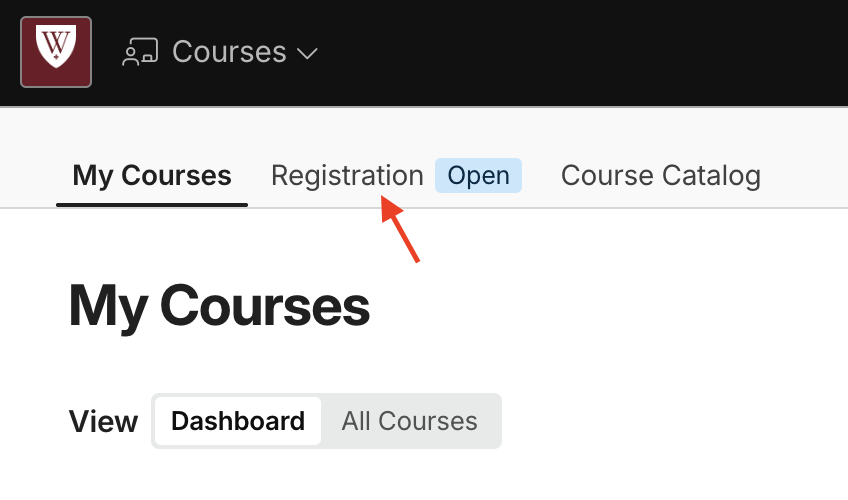This screenshot has width=848, height=500.
Task: Click the underline beneath My Courses tab
Action: pos(152,205)
